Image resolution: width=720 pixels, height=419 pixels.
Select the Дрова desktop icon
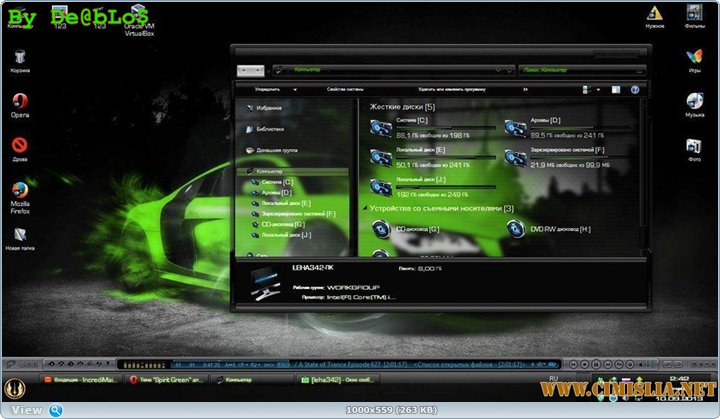pos(20,149)
